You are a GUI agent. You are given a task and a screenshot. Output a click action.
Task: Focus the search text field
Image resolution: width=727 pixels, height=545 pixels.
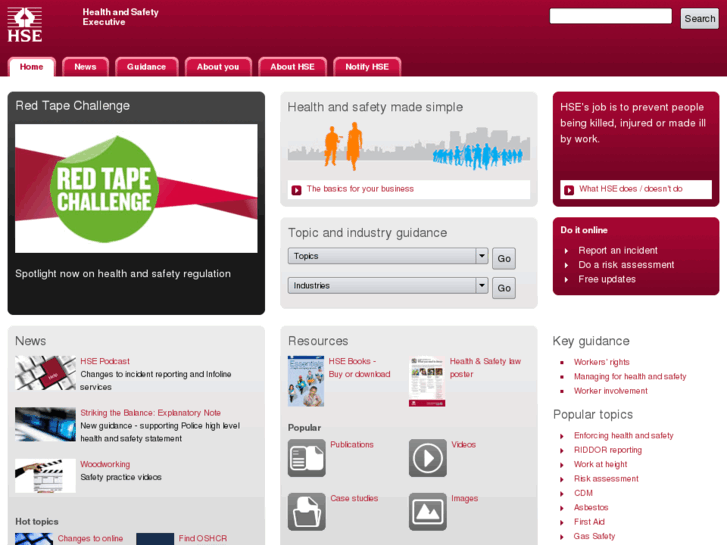tap(611, 16)
